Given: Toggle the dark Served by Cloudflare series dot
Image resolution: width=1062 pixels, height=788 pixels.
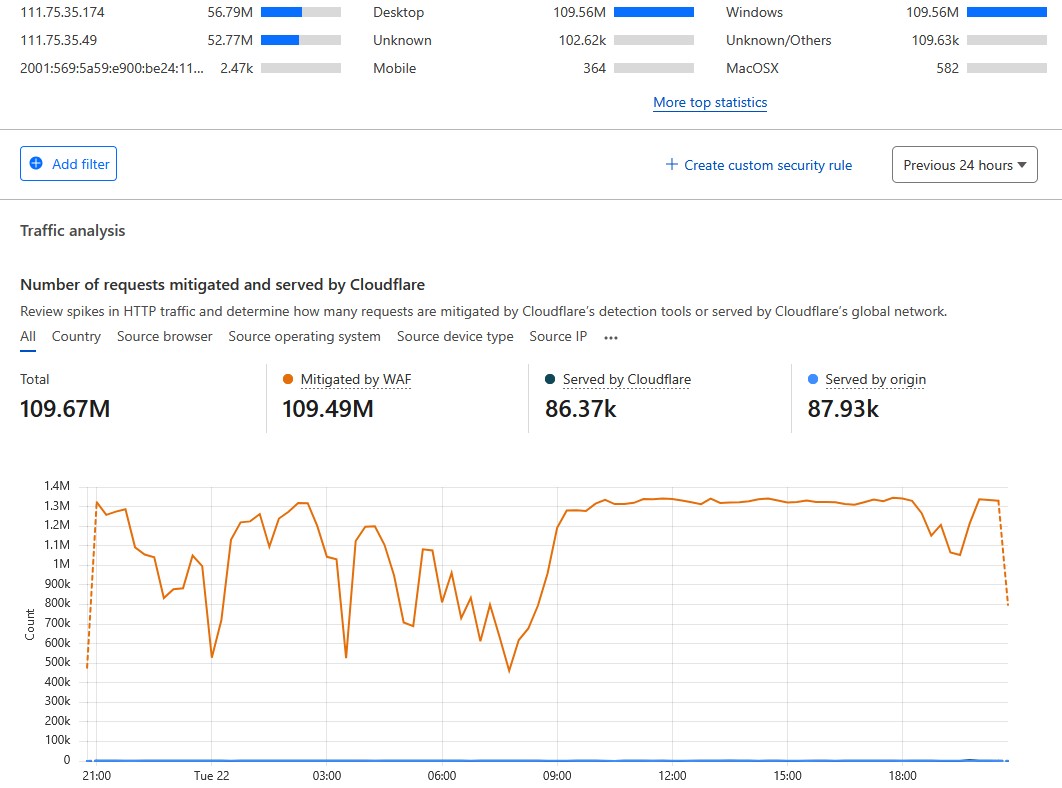Looking at the screenshot, I should 551,380.
